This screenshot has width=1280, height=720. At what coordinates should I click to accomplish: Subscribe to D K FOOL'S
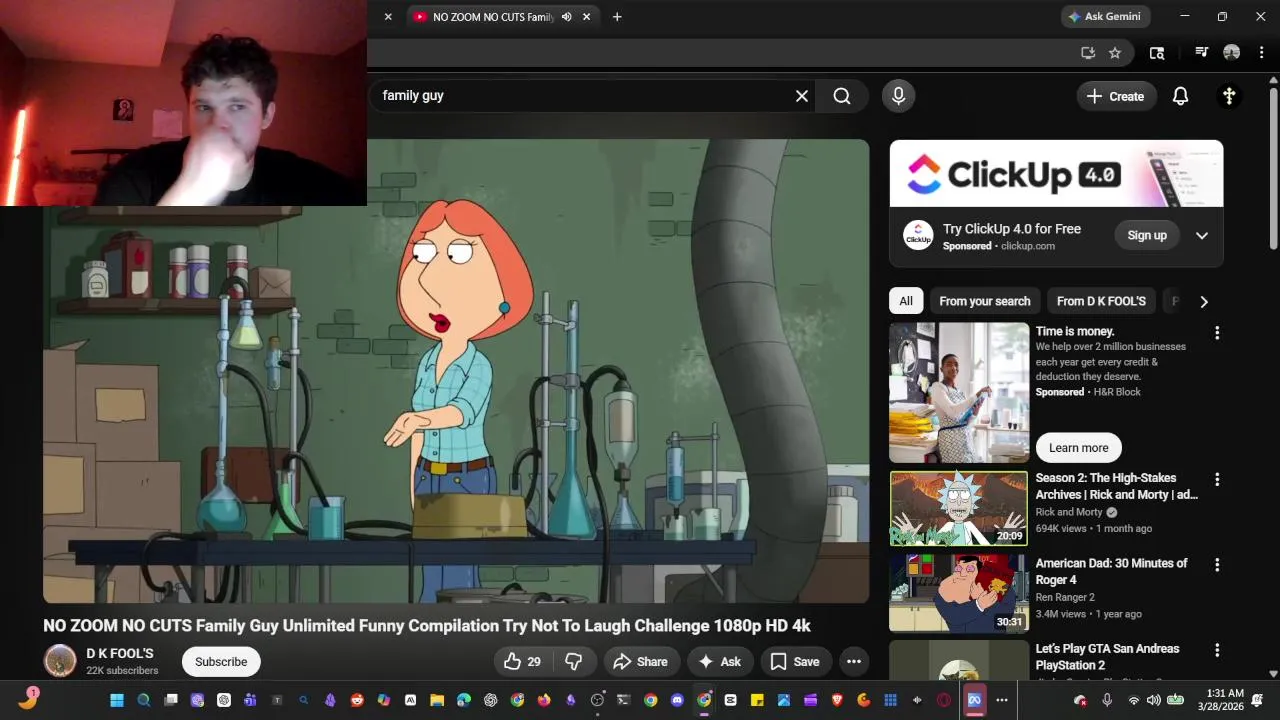point(221,661)
